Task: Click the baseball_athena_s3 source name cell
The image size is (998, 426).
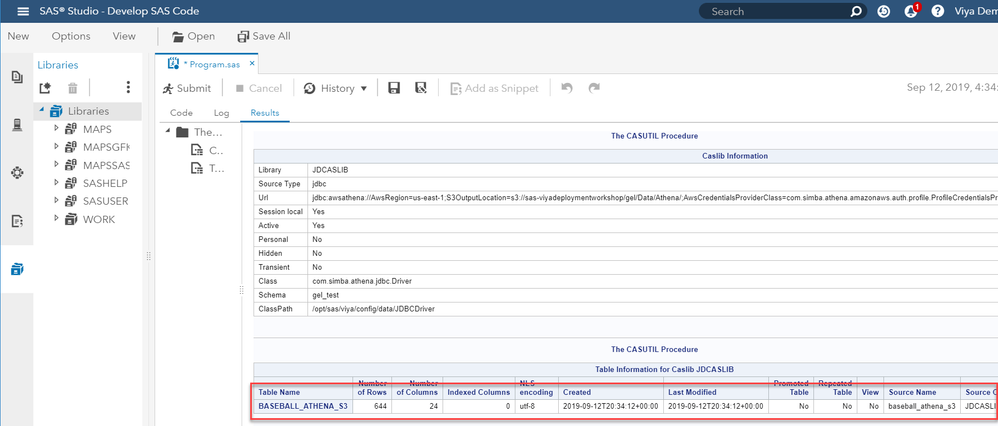Action: (x=921, y=406)
